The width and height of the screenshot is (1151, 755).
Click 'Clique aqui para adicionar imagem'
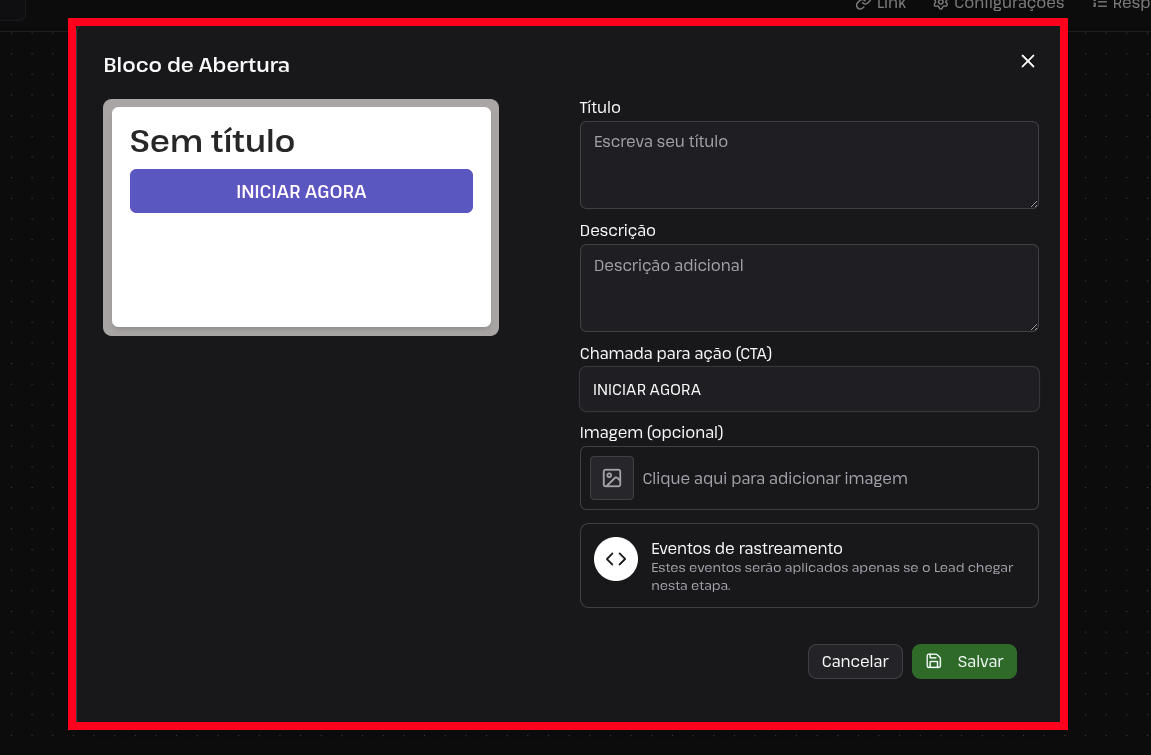tap(774, 478)
